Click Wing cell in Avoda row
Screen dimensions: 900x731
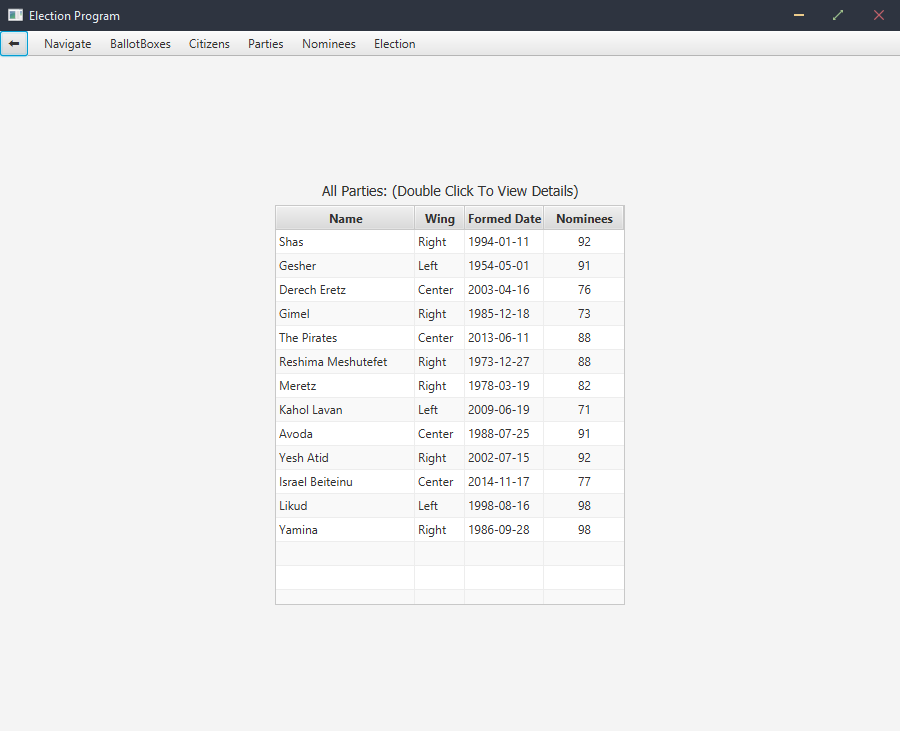(x=440, y=434)
